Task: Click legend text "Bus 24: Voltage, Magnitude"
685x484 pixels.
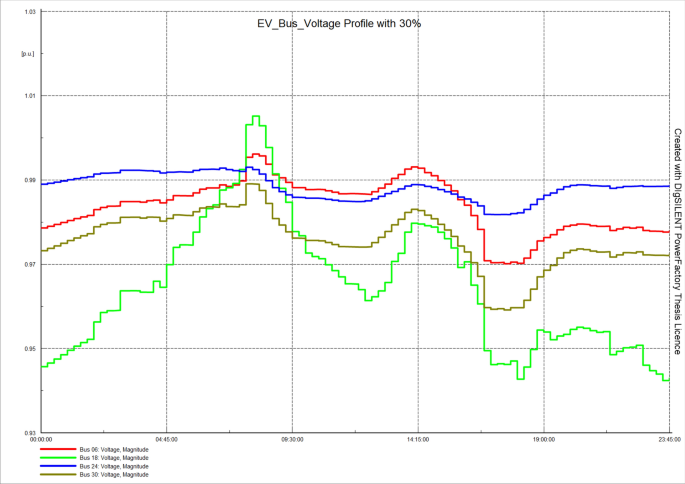Action: coord(114,466)
